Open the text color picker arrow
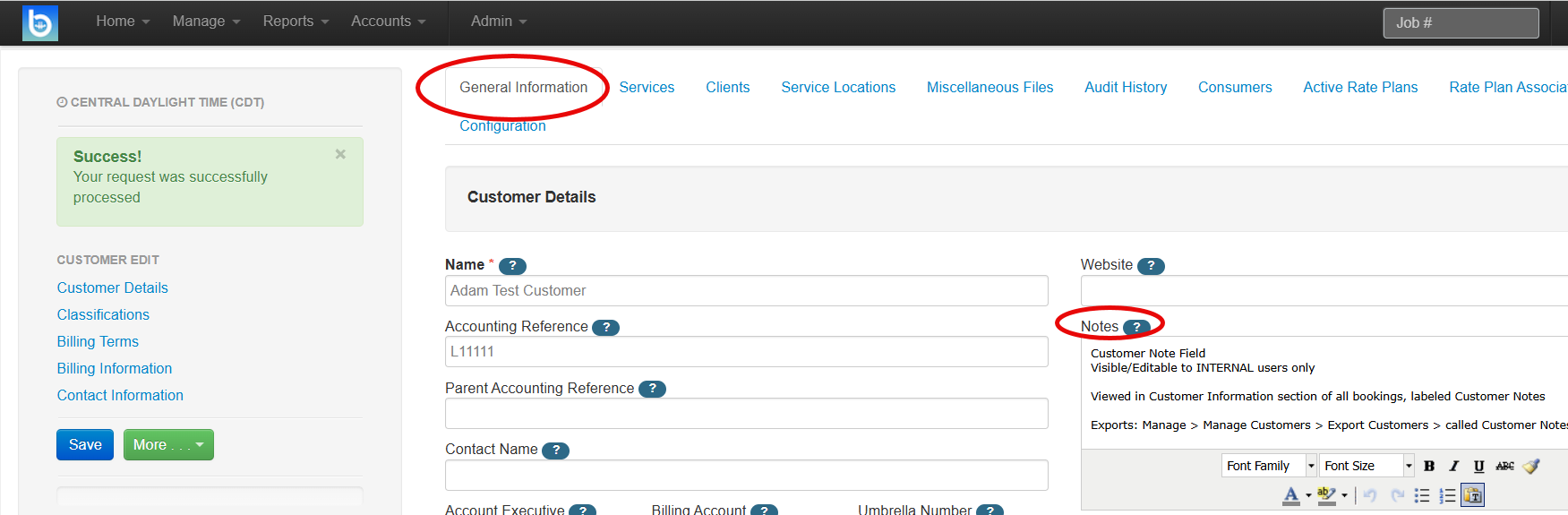This screenshot has height=515, width=1568. pyautogui.click(x=1308, y=495)
